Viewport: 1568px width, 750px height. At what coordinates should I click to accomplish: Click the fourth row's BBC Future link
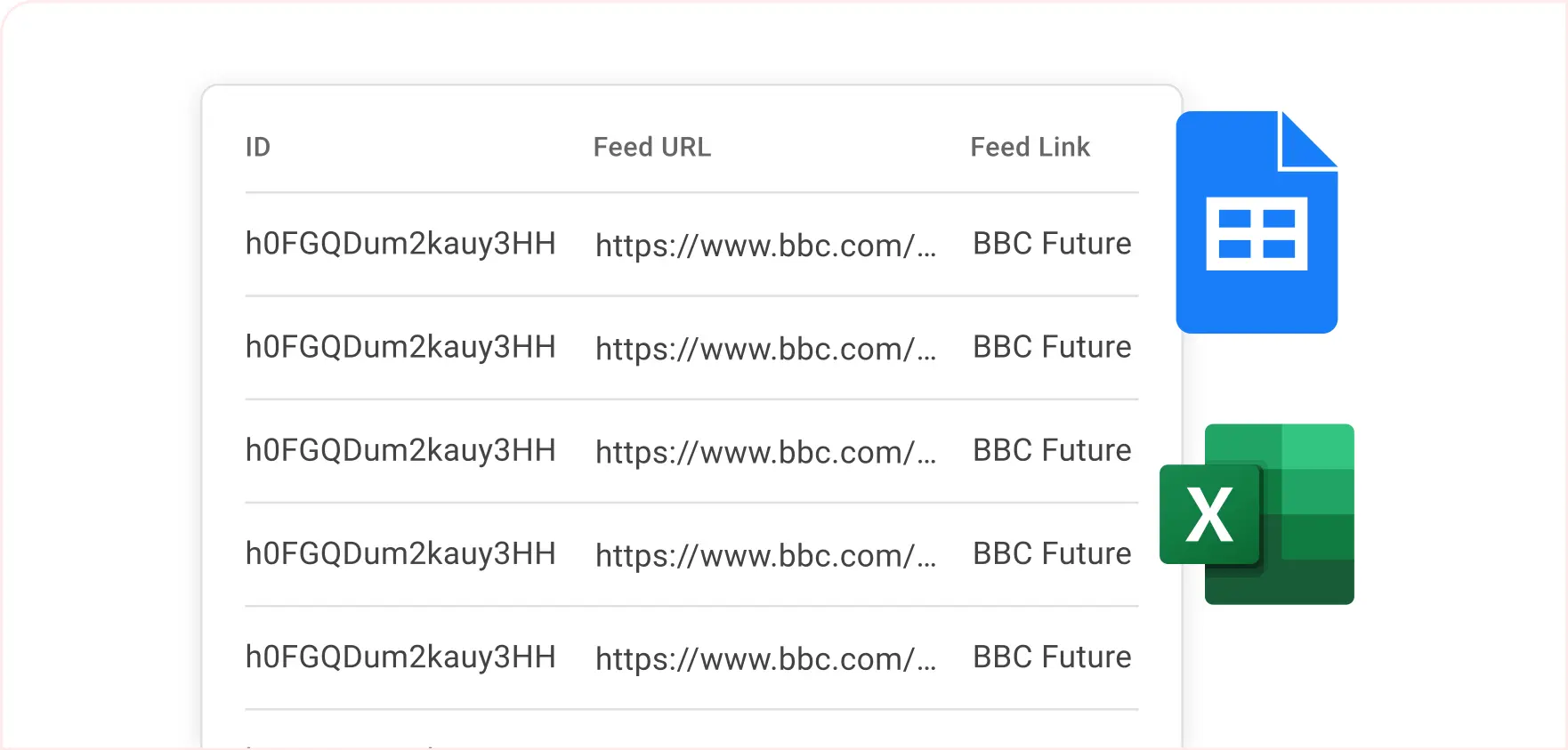point(1052,553)
